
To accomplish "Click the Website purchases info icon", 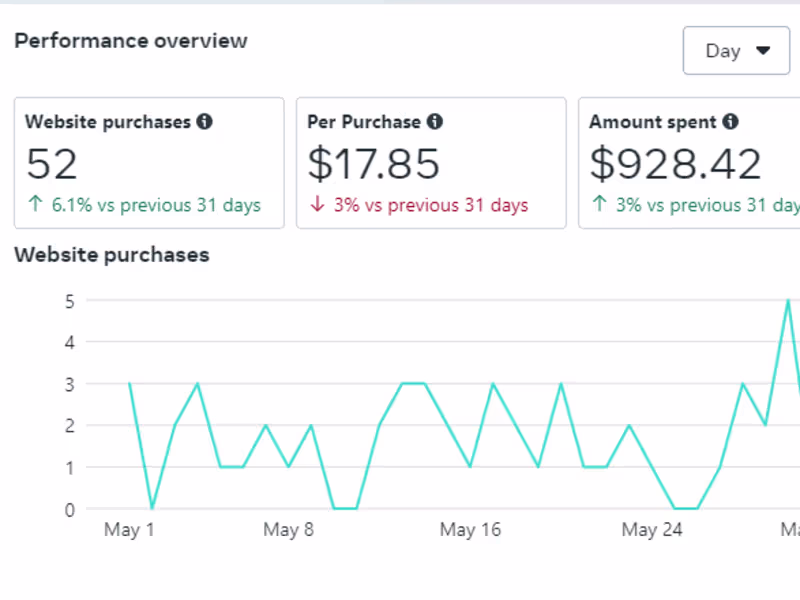I will tap(205, 121).
